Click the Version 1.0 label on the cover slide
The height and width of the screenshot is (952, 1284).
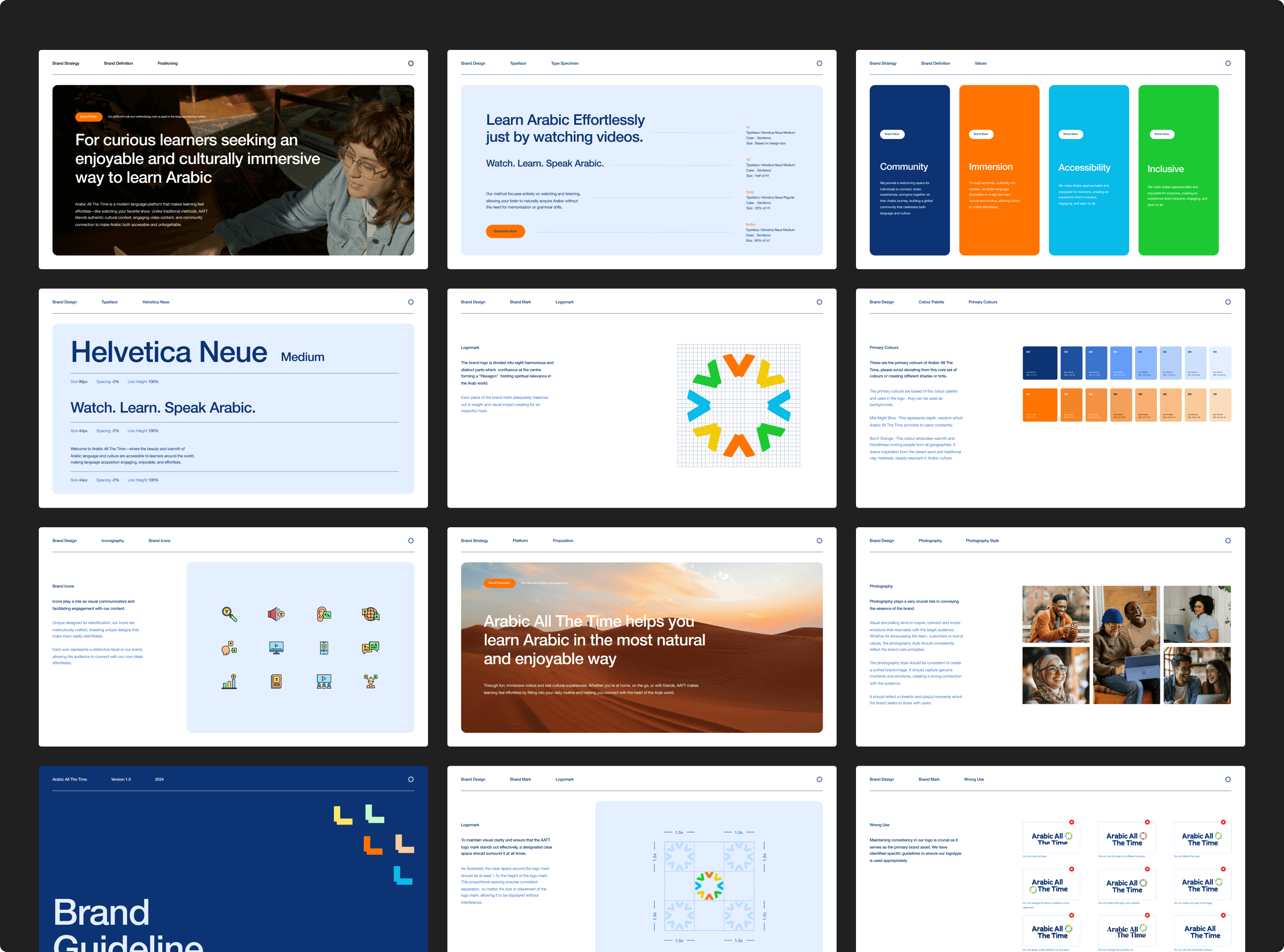pyautogui.click(x=121, y=779)
